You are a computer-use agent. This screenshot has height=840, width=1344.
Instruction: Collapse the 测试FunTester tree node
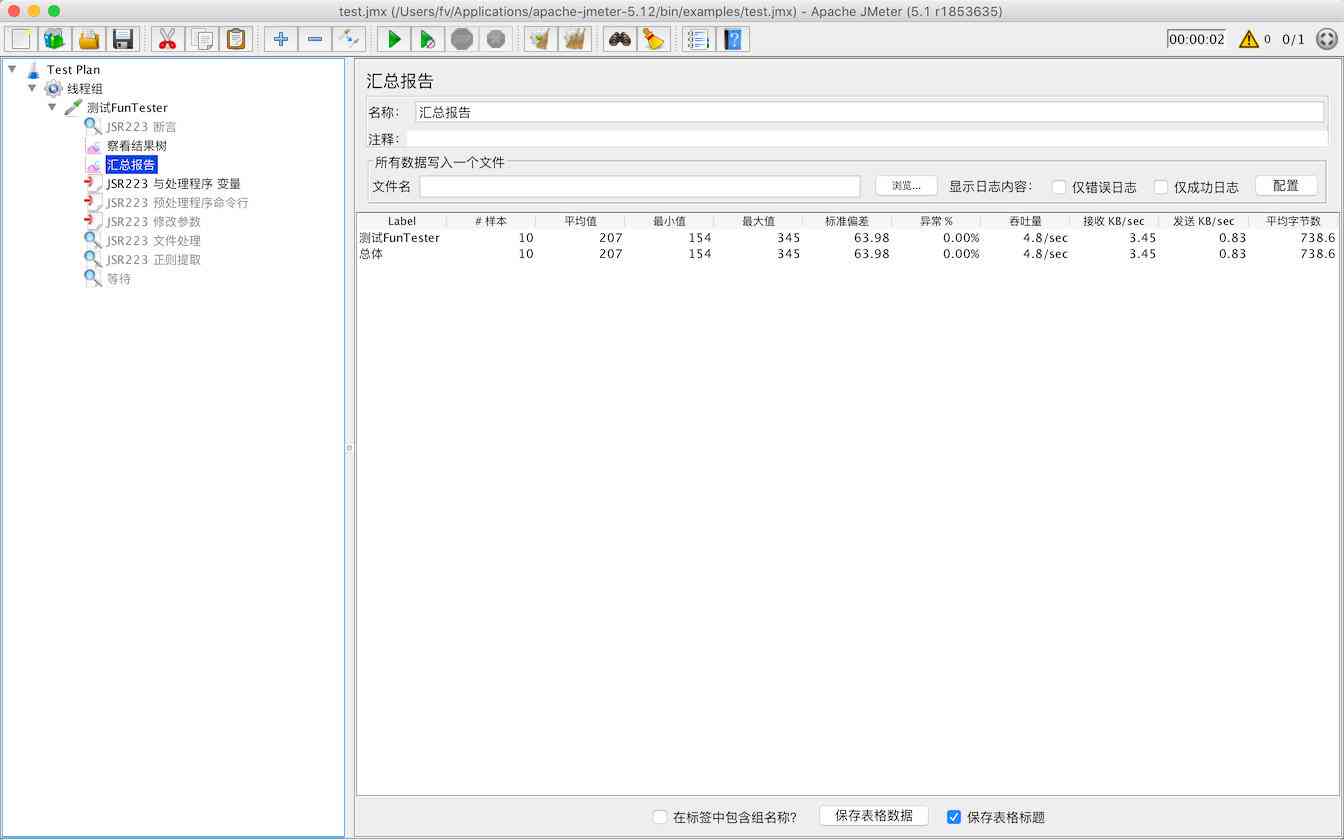52,107
